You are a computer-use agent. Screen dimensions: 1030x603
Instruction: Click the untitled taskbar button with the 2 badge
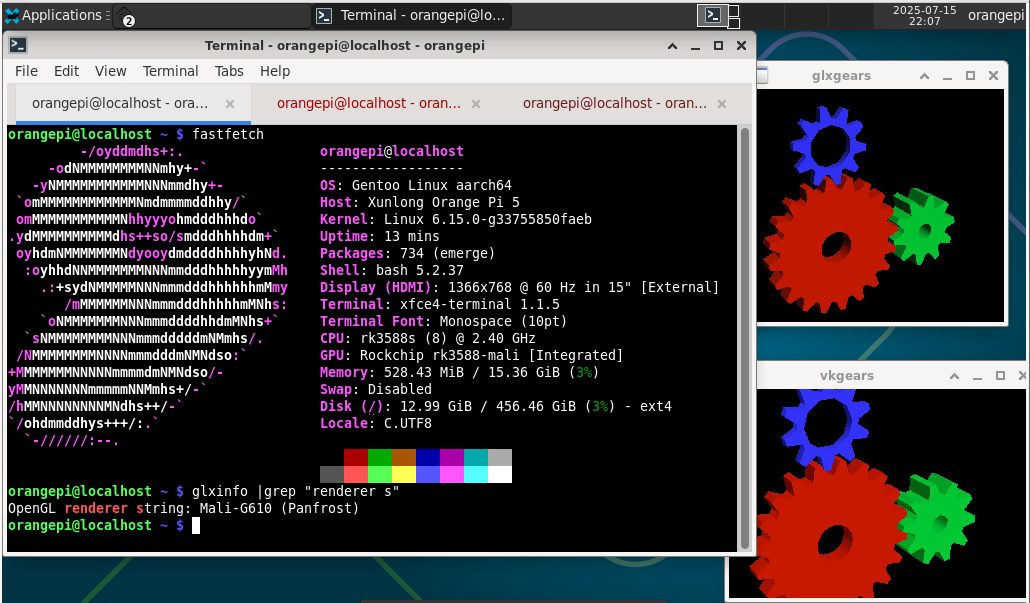click(x=212, y=16)
